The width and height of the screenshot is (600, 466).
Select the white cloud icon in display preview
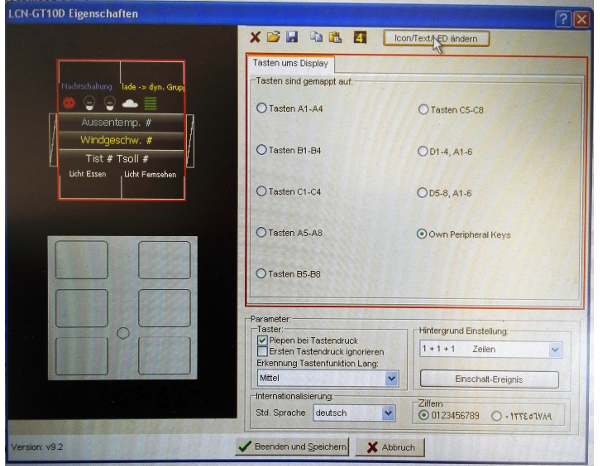(x=129, y=102)
